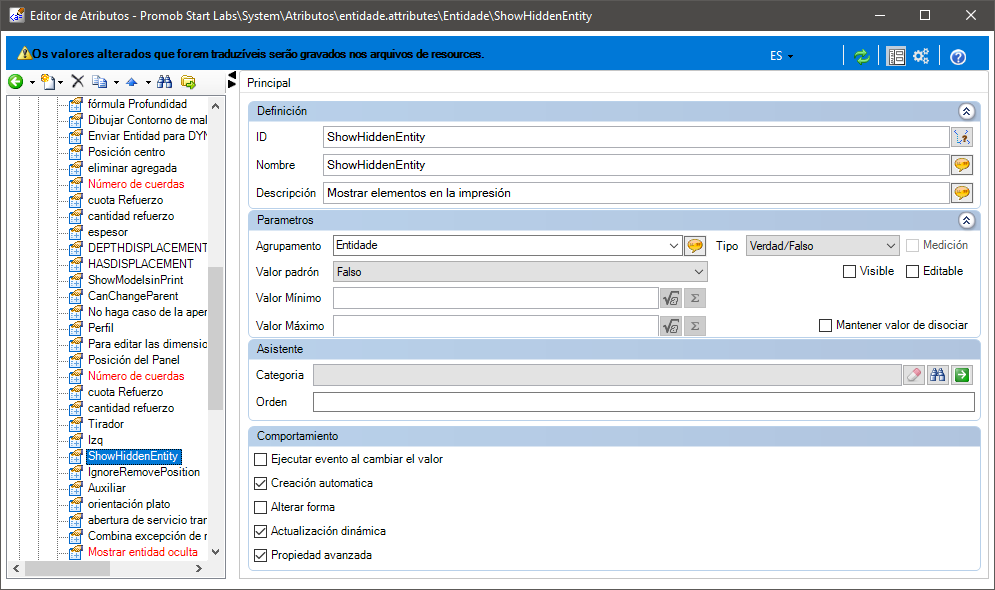The width and height of the screenshot is (995, 590).
Task: Click the icon beside the ID field
Action: pos(962,137)
